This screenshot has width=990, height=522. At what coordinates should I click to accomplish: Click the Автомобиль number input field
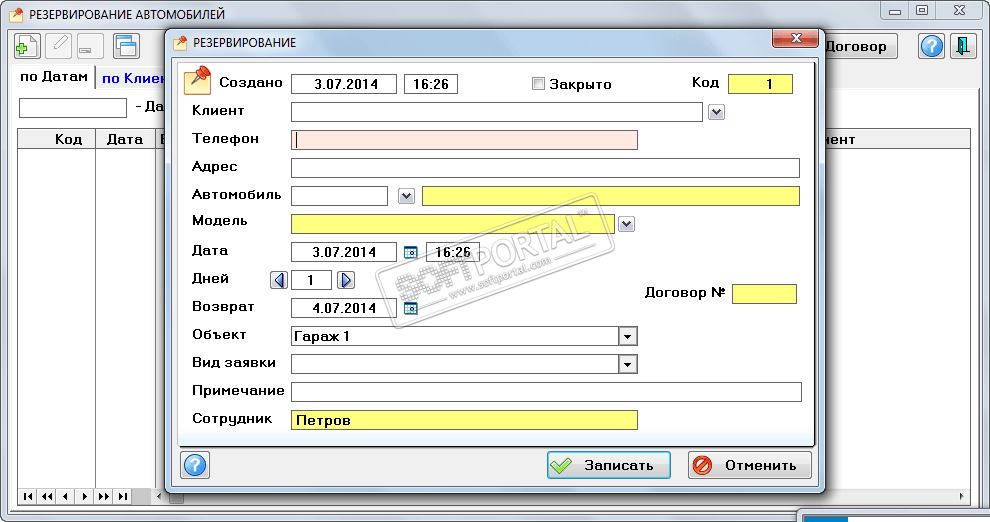pos(339,196)
